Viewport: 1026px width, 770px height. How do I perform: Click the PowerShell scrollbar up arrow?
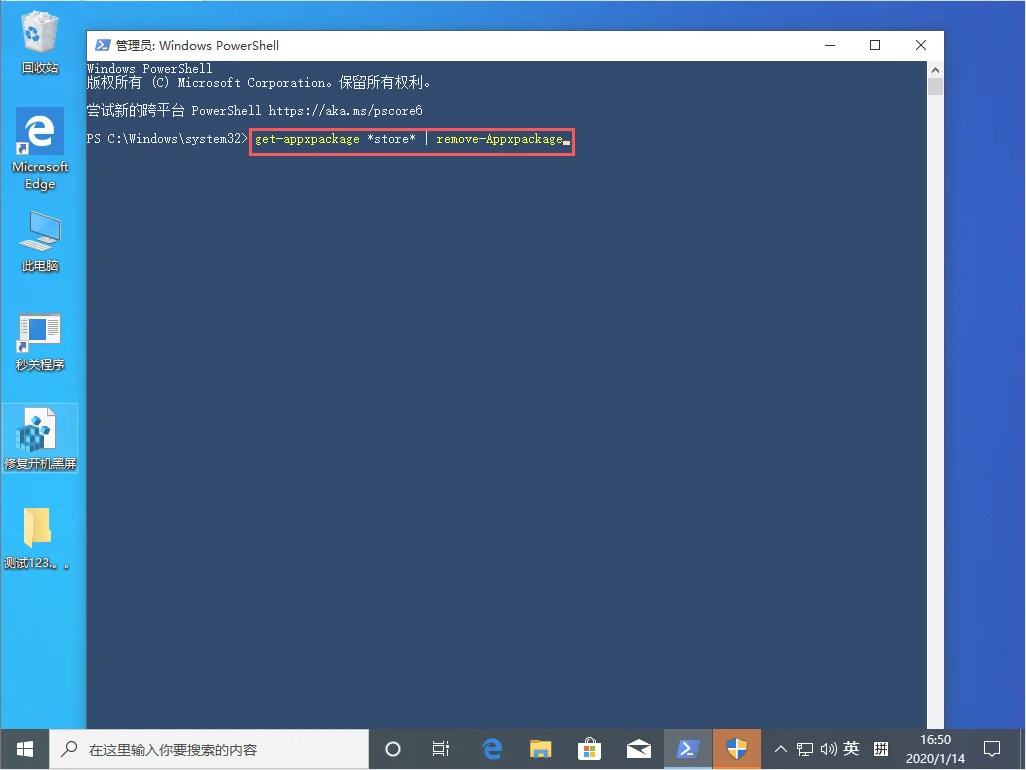point(935,69)
